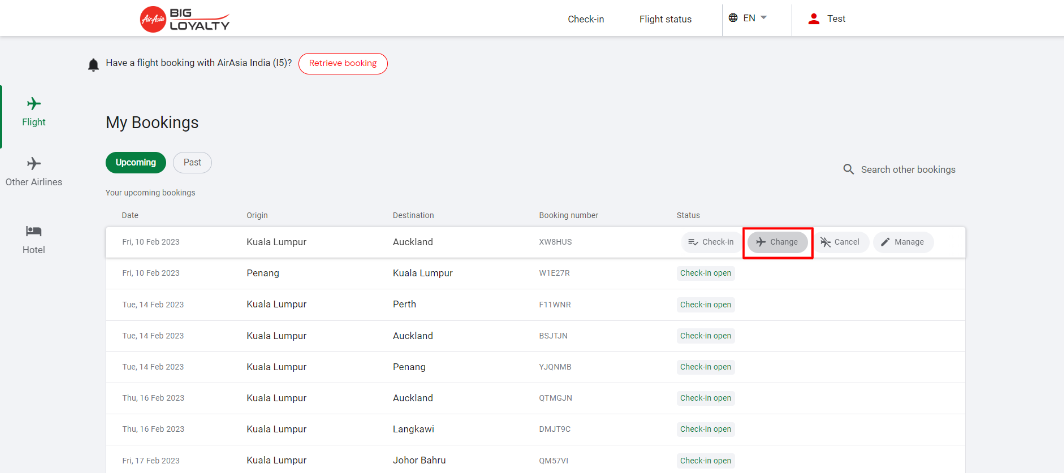This screenshot has width=1064, height=473.
Task: Open the Flight section in sidebar
Action: pyautogui.click(x=34, y=112)
